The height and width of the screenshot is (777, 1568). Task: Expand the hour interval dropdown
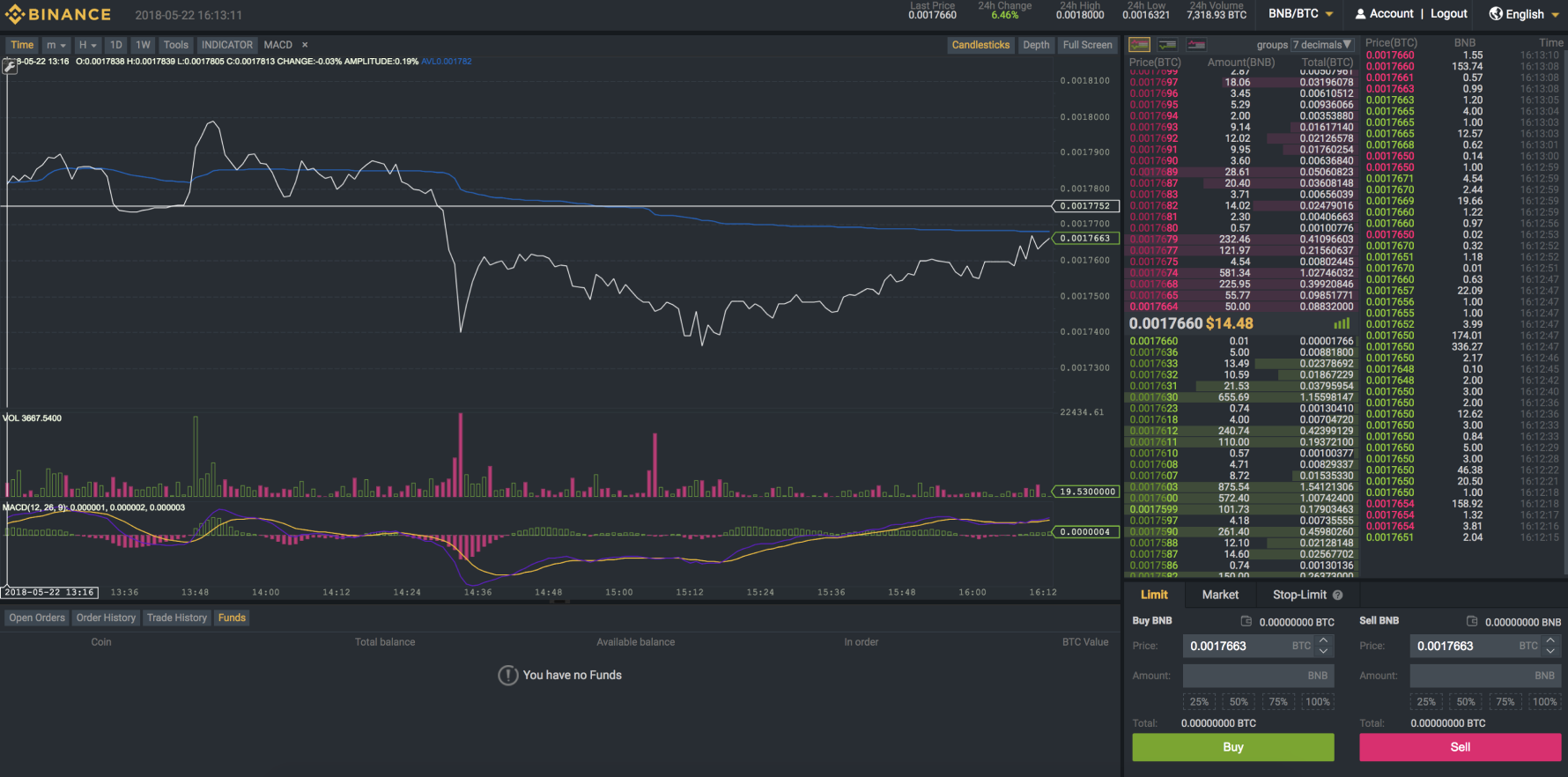coord(87,45)
